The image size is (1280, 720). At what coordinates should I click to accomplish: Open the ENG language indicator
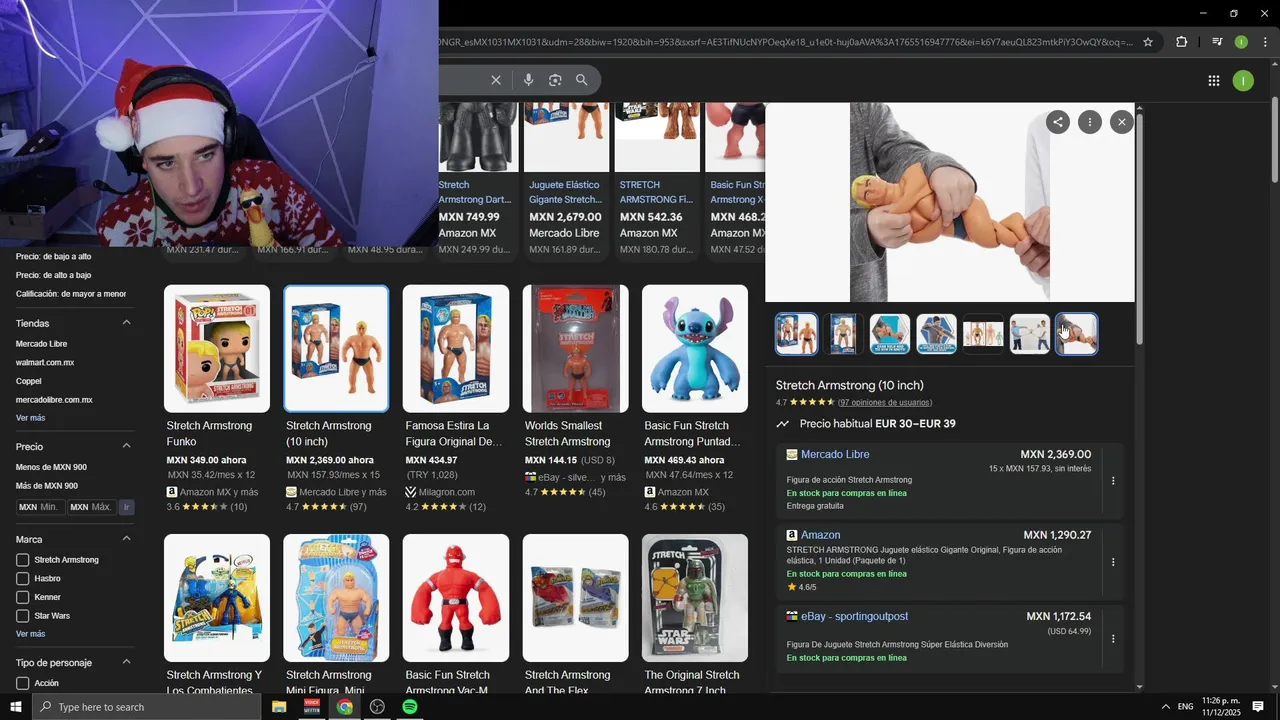pyautogui.click(x=1185, y=707)
